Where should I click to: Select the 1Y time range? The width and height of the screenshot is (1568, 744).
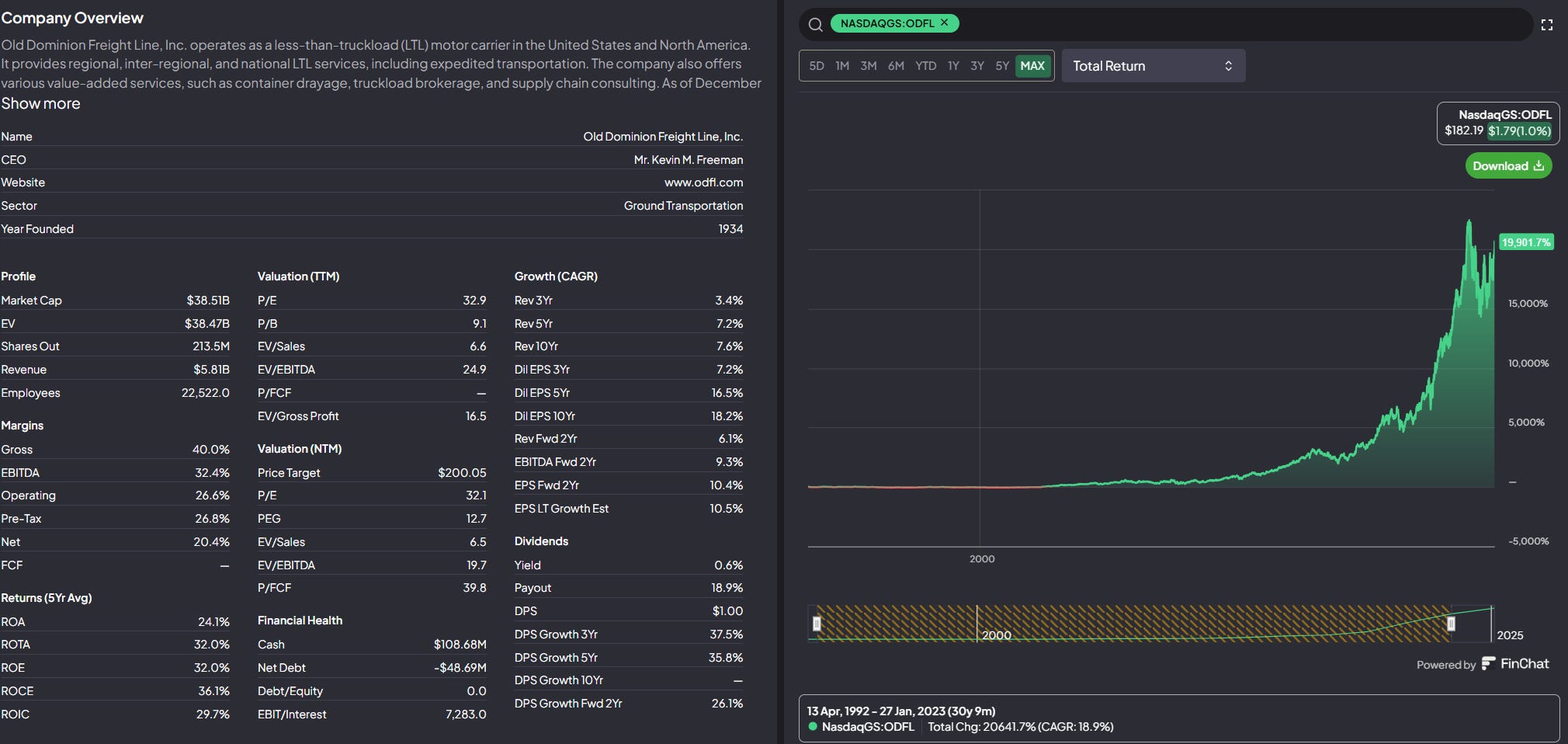pyautogui.click(x=953, y=66)
